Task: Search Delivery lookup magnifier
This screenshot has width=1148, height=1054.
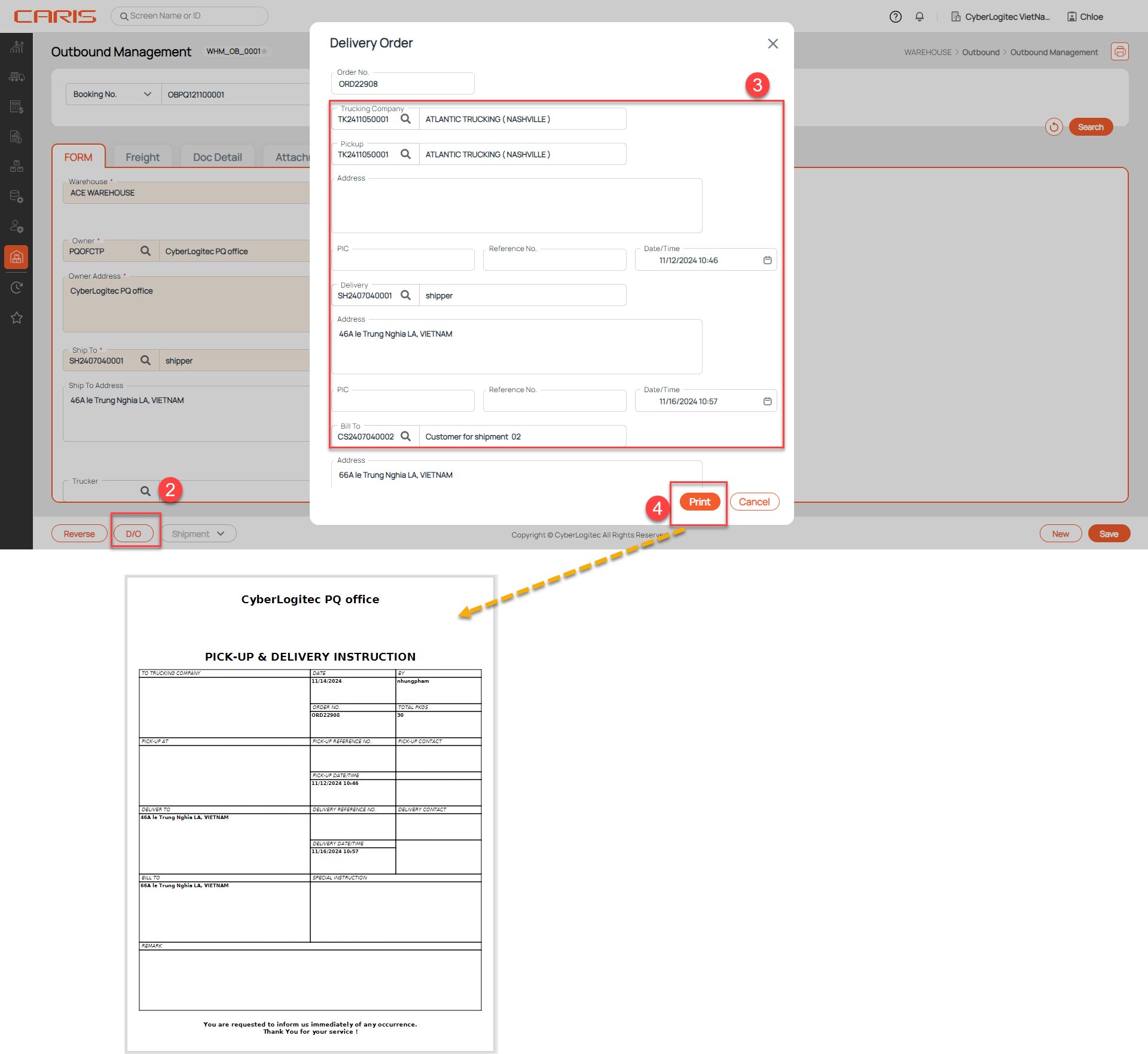Action: point(405,295)
